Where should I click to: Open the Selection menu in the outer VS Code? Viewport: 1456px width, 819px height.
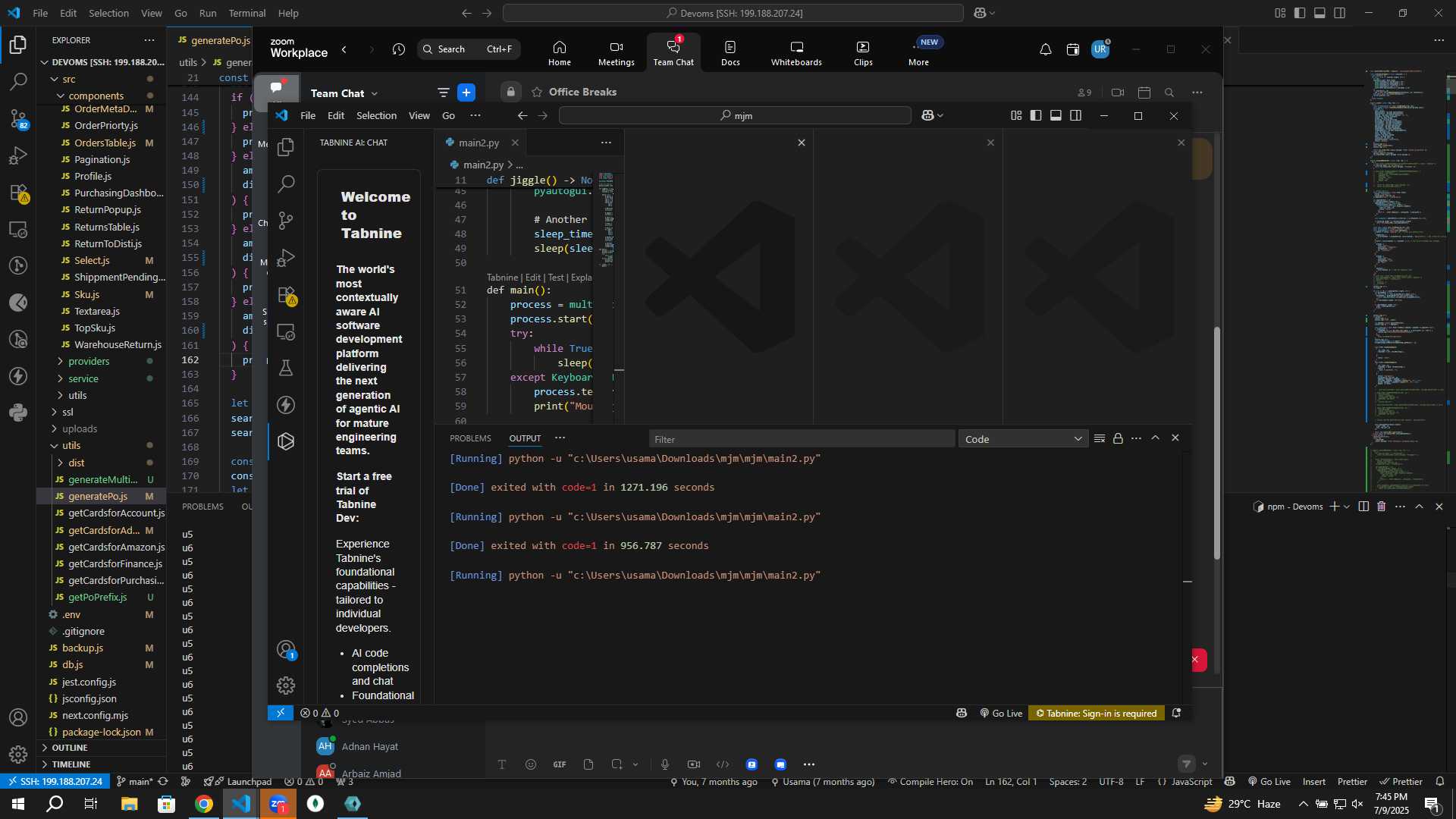click(108, 13)
